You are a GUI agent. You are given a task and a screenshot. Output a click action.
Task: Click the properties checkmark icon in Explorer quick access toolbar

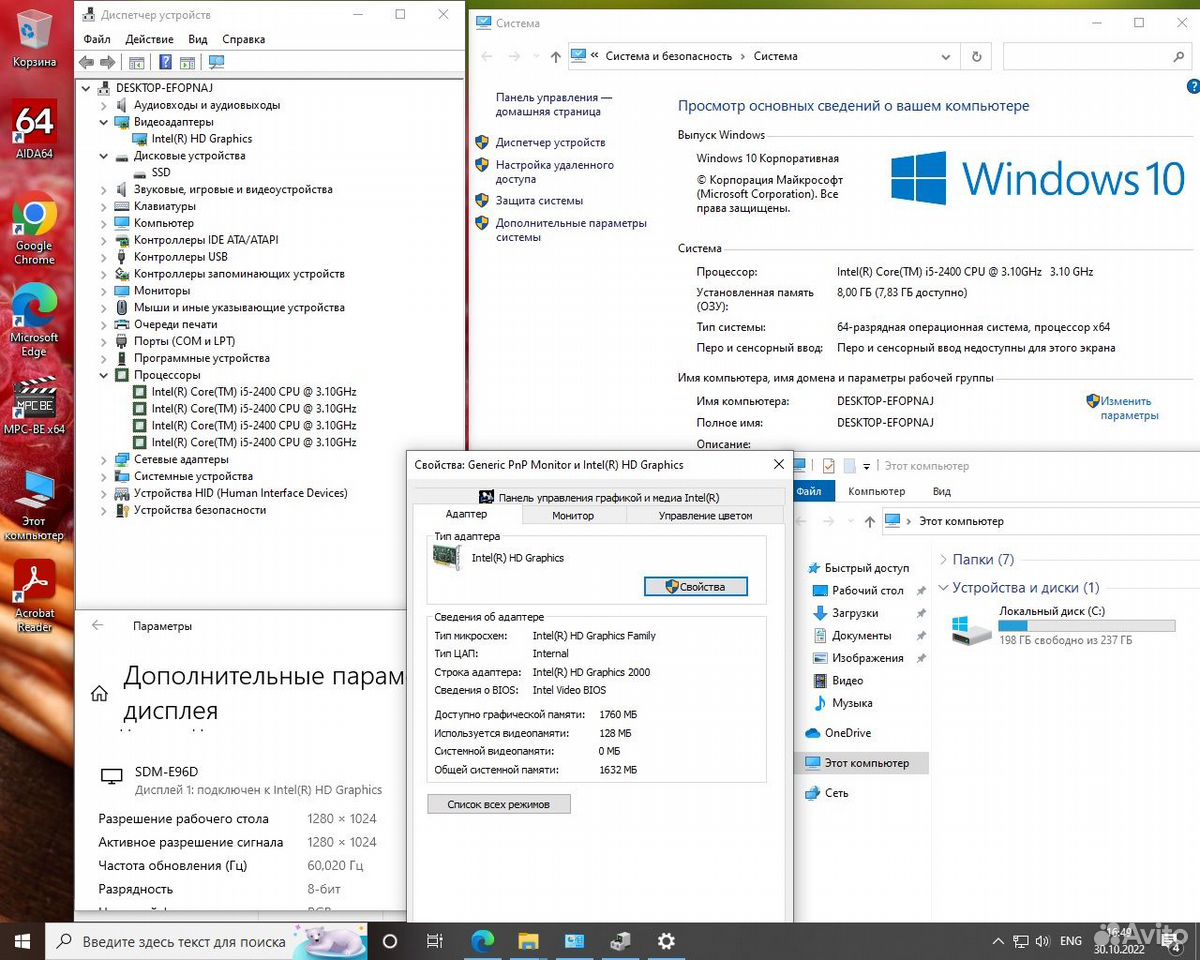(x=828, y=466)
